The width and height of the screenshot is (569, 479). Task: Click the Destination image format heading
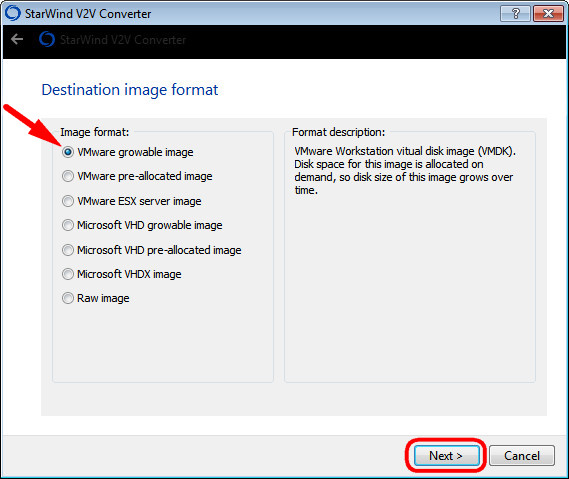[x=130, y=90]
